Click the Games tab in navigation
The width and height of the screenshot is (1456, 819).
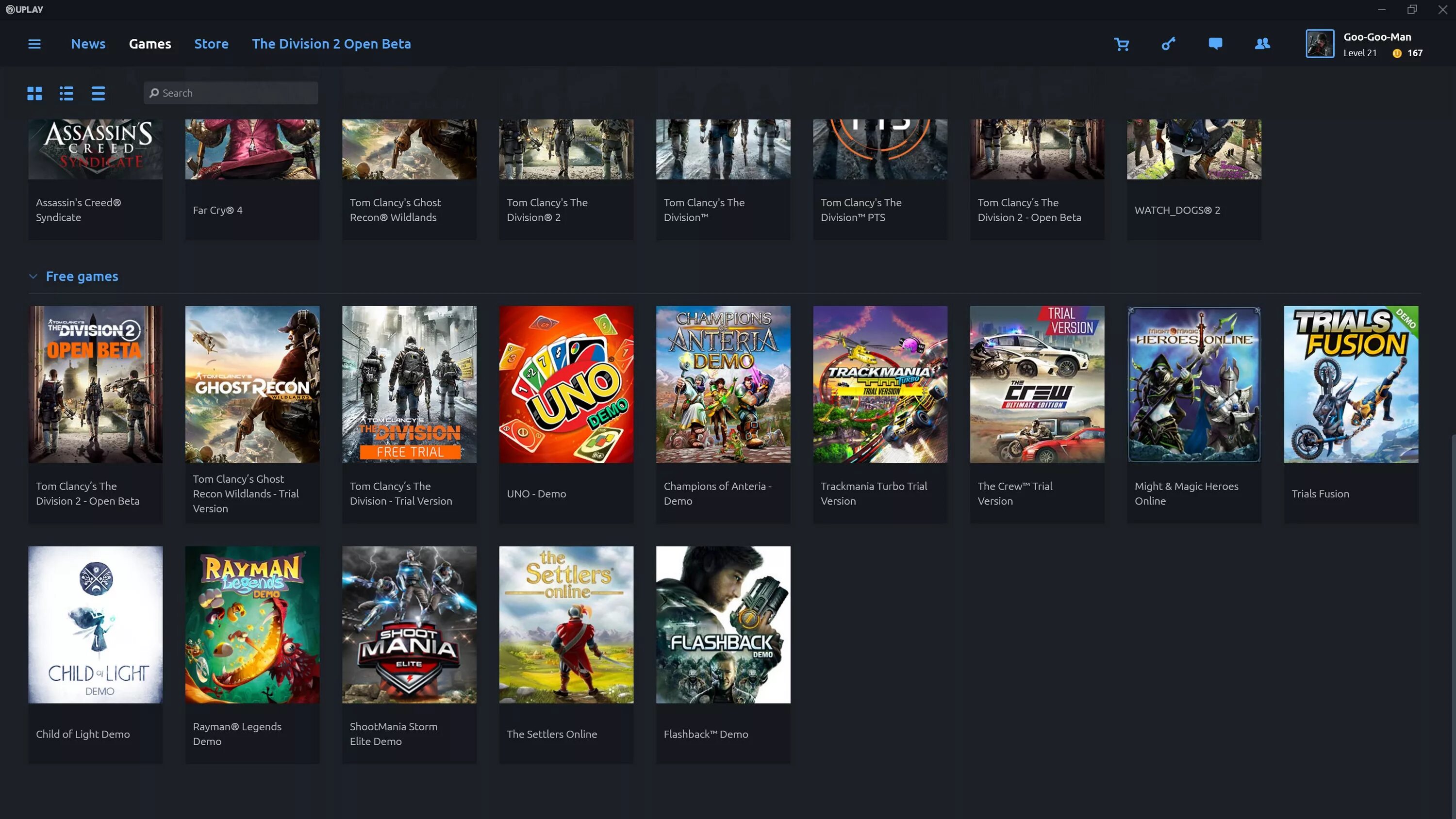[150, 44]
